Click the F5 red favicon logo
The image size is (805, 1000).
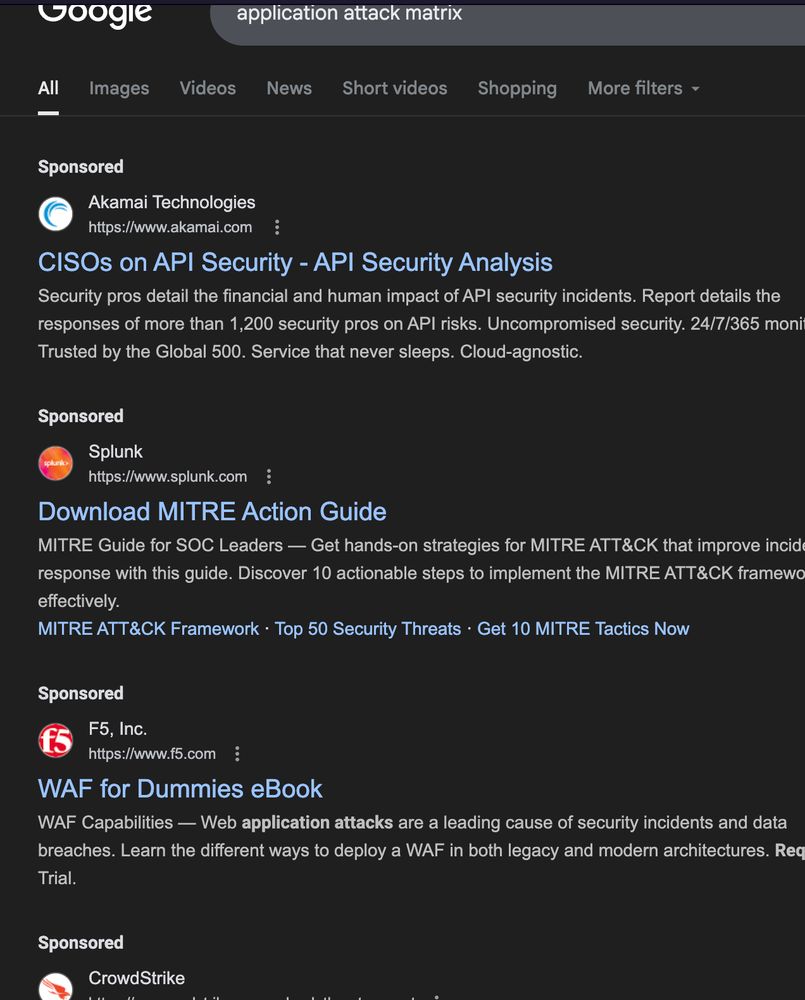point(55,740)
